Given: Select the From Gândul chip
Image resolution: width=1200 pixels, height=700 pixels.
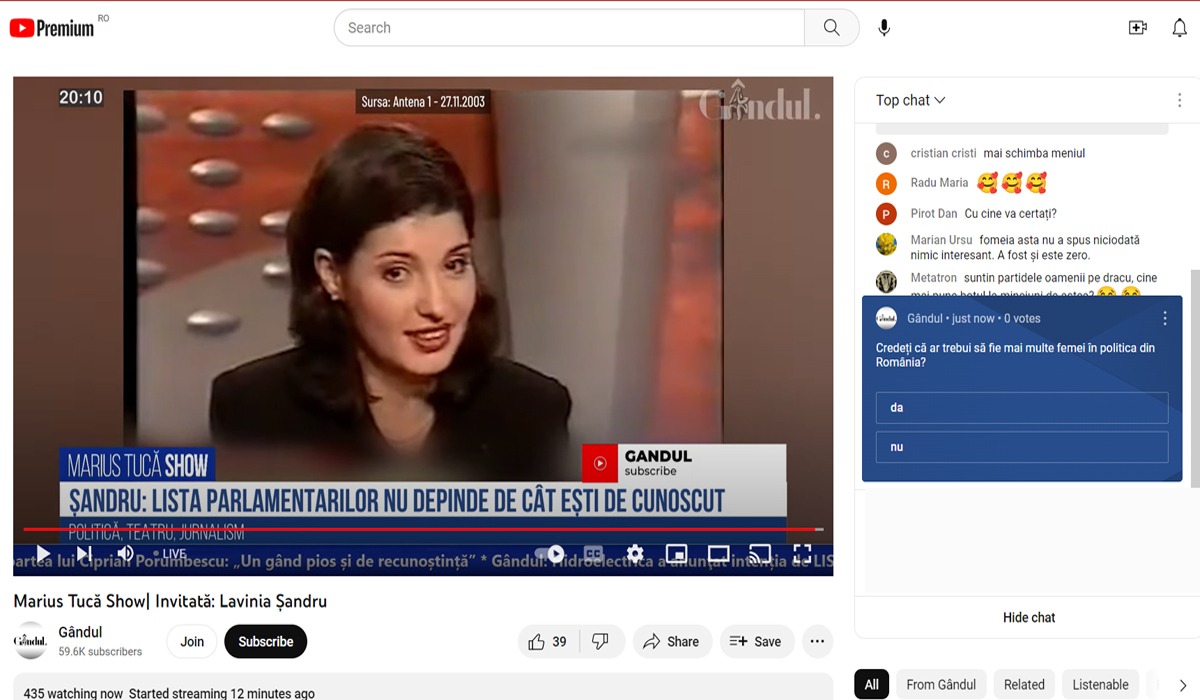Looking at the screenshot, I should tap(941, 685).
